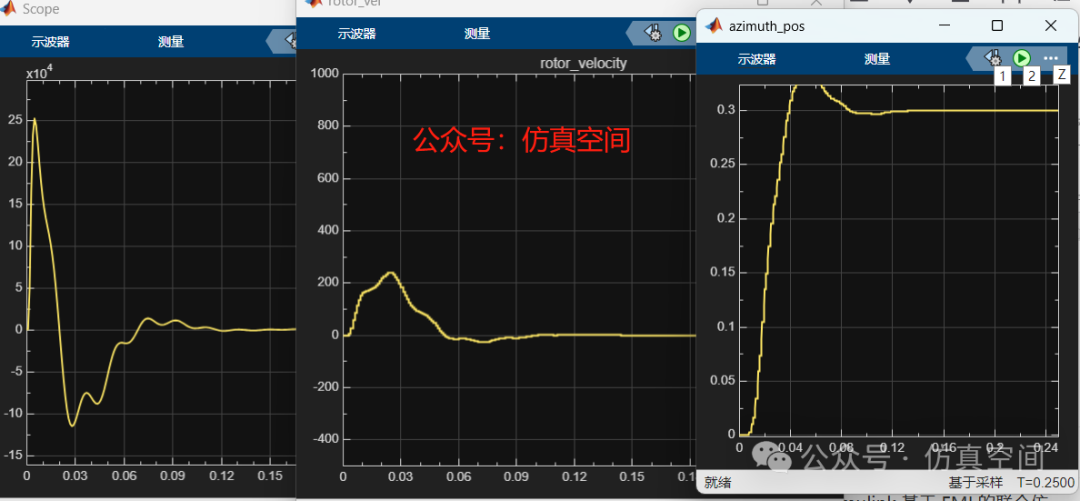Run simulation from azimuth_pos window toolbar

tap(1021, 58)
